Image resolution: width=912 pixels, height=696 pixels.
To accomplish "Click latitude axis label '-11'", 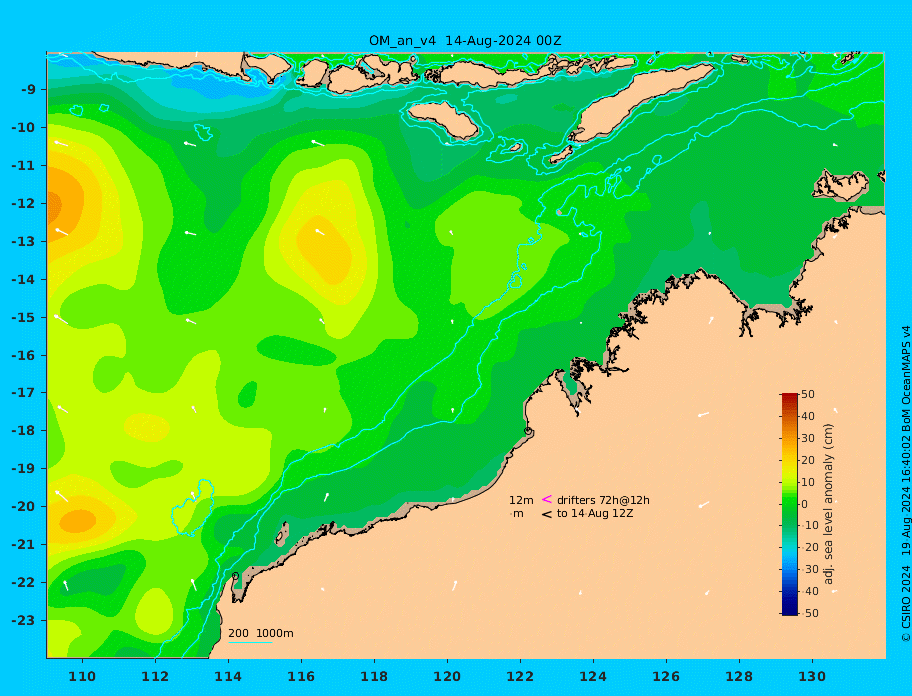I will 23,166.
